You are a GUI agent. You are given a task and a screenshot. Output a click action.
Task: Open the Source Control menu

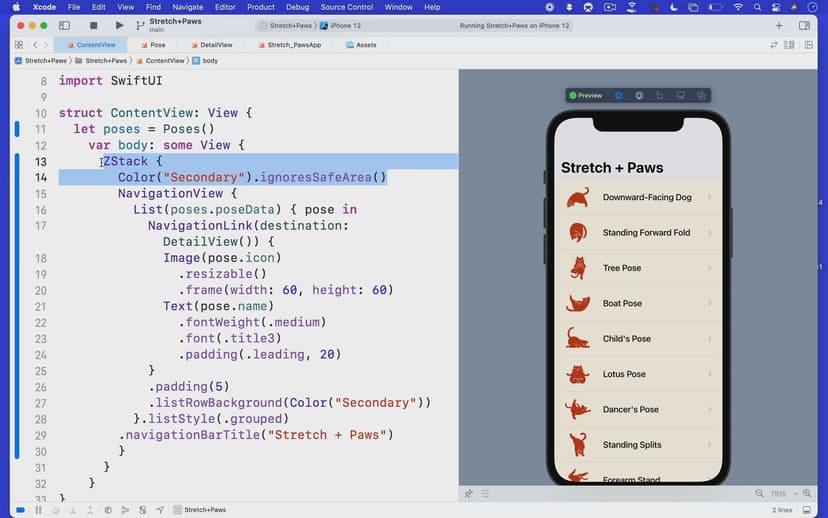(x=346, y=7)
